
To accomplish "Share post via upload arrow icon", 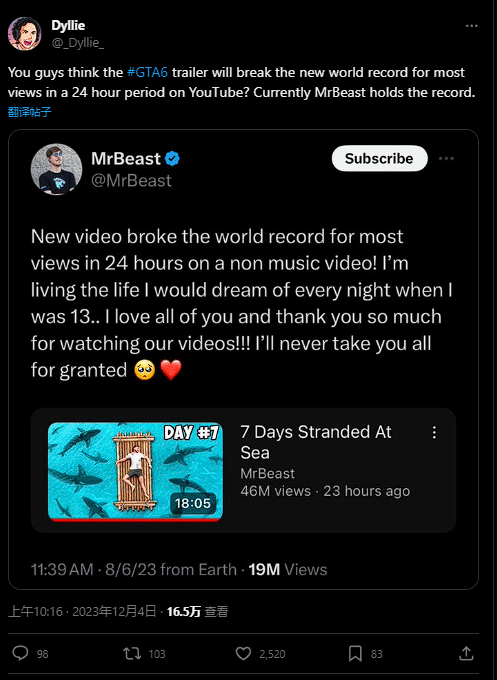I will 466,653.
